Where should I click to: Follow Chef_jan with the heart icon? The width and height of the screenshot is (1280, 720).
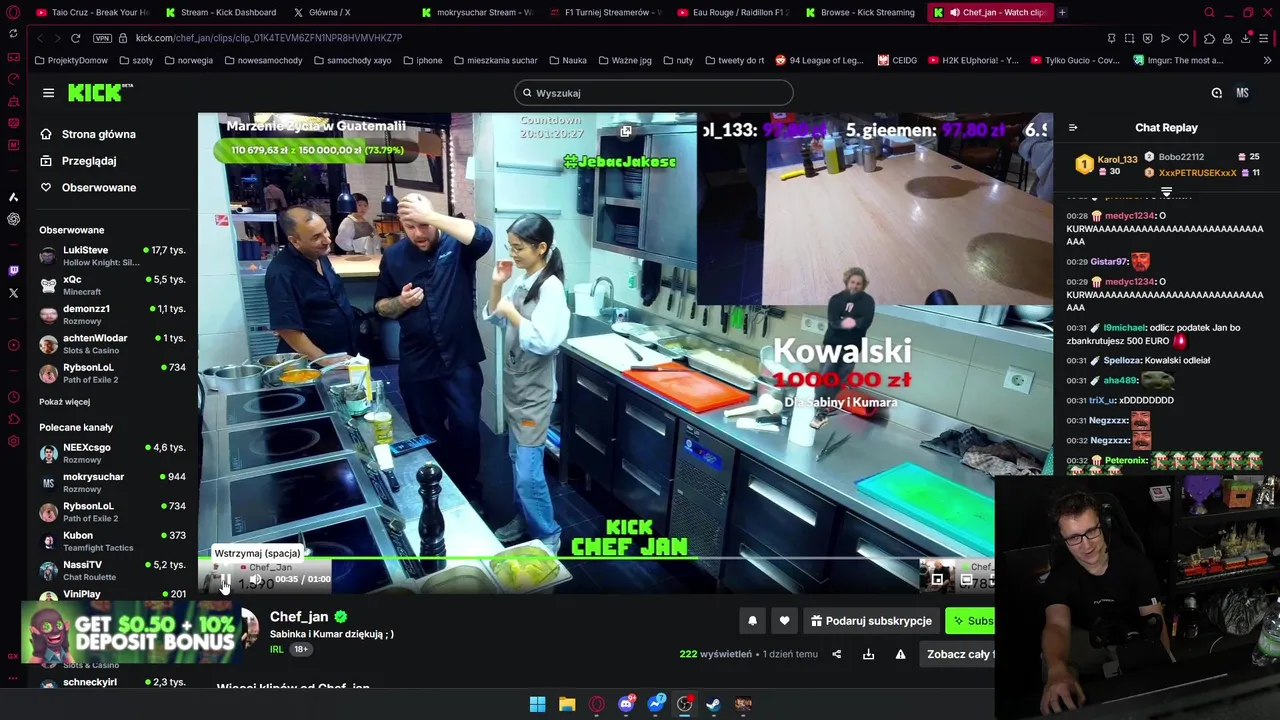point(784,621)
